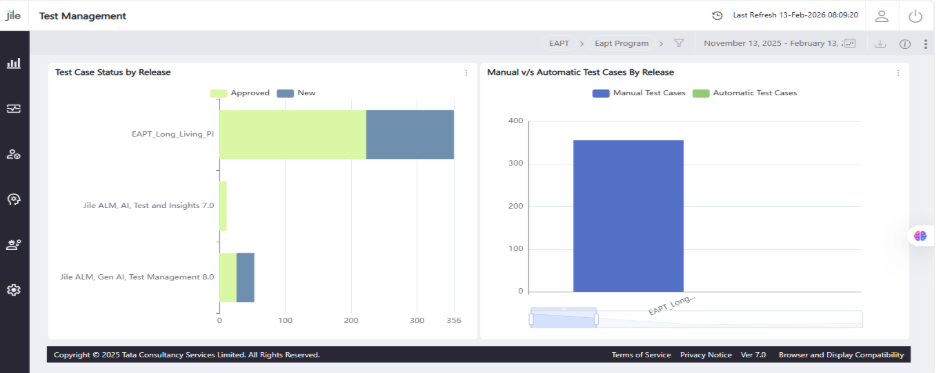The width and height of the screenshot is (936, 373).
Task: Click the Jile logo
Action: [x=13, y=16]
